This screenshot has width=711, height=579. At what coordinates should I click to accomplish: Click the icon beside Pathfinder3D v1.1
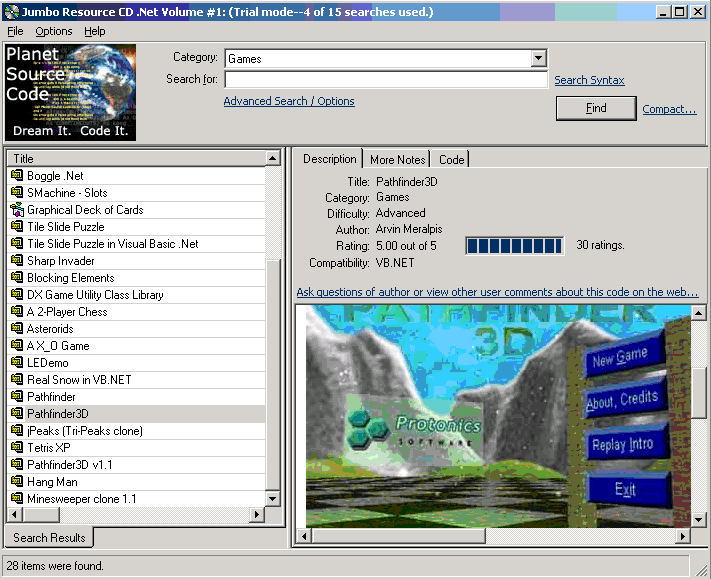pyautogui.click(x=17, y=464)
